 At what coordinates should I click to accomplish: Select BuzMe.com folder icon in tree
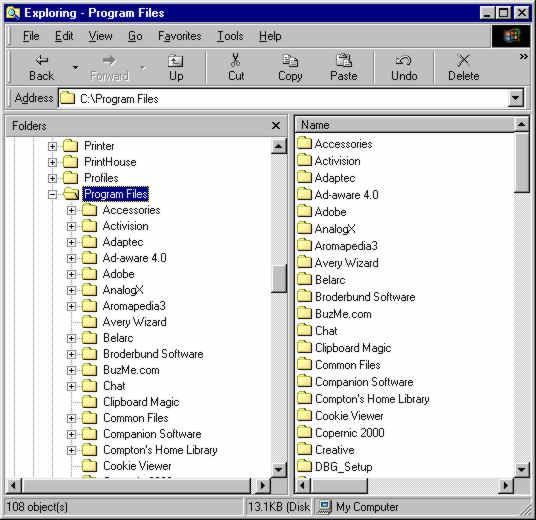(x=90, y=370)
